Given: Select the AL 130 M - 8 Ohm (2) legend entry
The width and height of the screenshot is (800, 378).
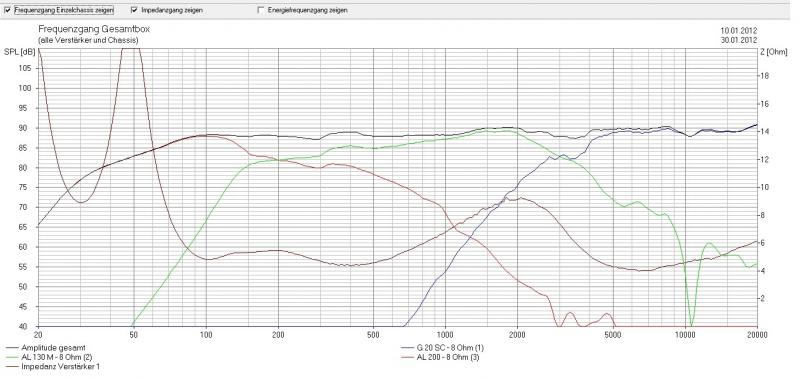Looking at the screenshot, I should click(x=57, y=357).
